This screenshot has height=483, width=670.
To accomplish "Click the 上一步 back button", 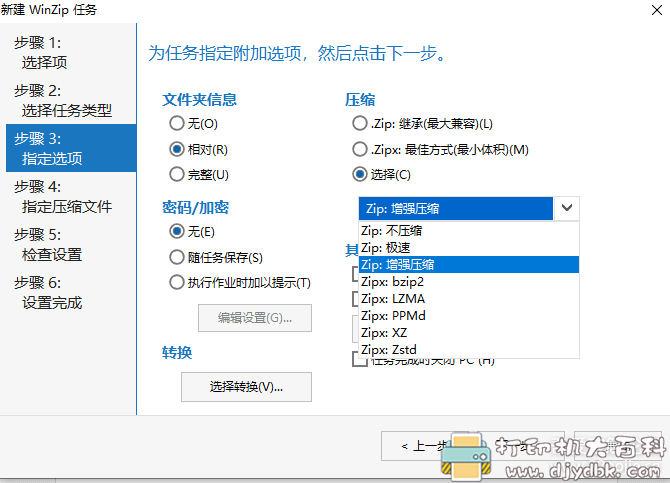I will [x=425, y=446].
